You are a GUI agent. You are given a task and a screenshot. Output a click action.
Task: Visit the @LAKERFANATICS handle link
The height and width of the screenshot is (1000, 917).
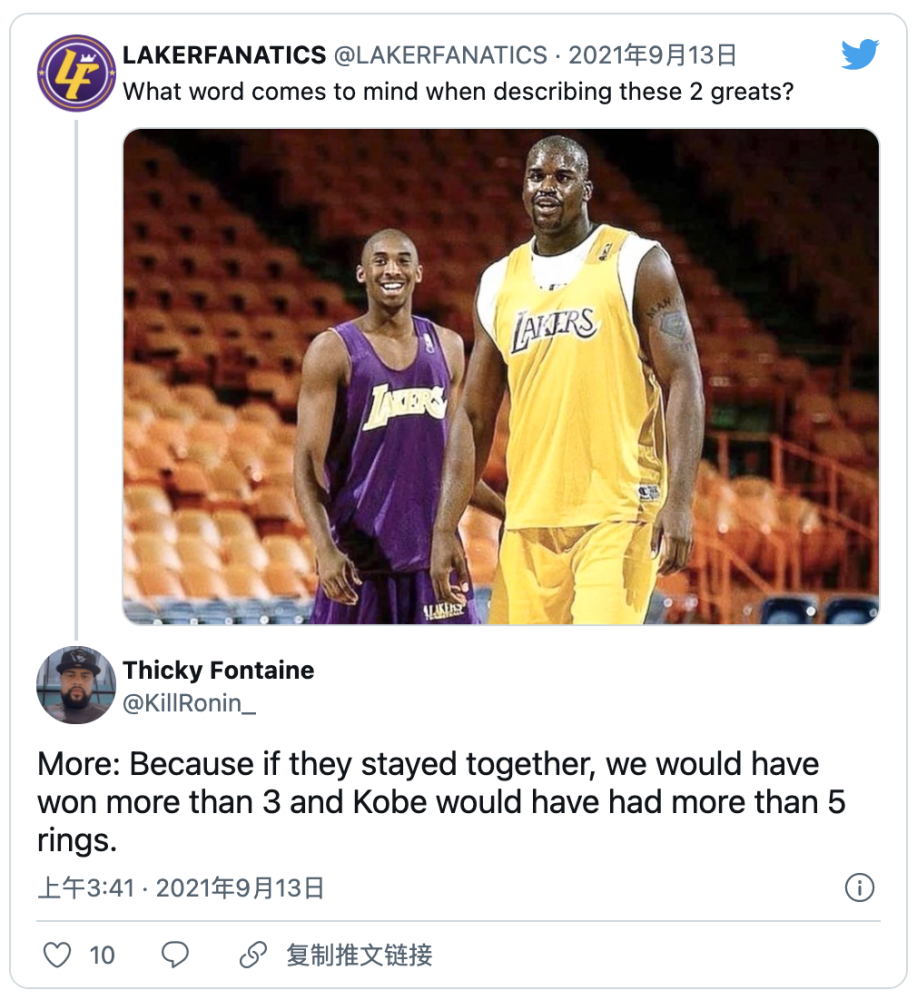pos(441,55)
